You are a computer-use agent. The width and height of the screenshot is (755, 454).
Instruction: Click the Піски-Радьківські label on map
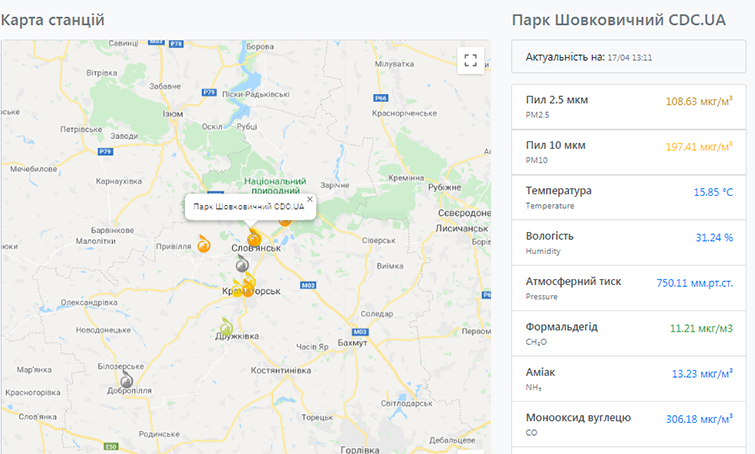256,94
